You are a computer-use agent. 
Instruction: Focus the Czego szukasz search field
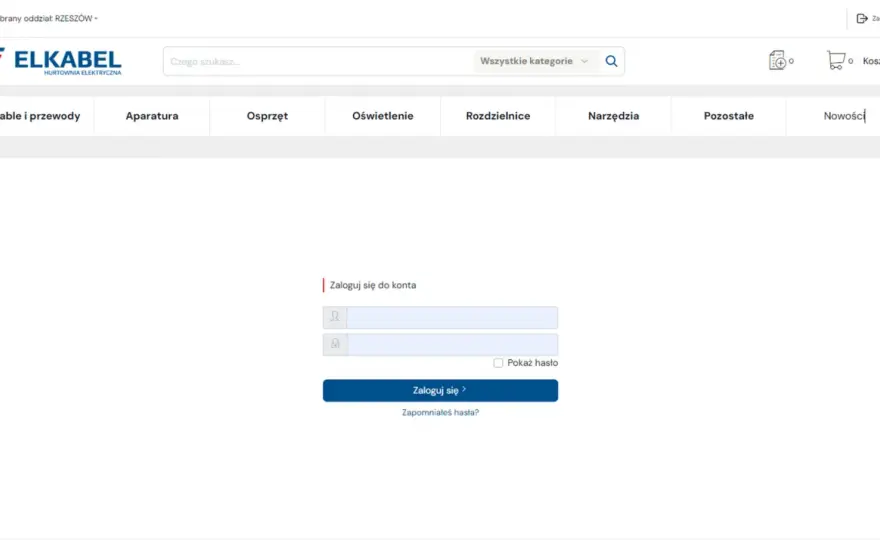coord(320,61)
